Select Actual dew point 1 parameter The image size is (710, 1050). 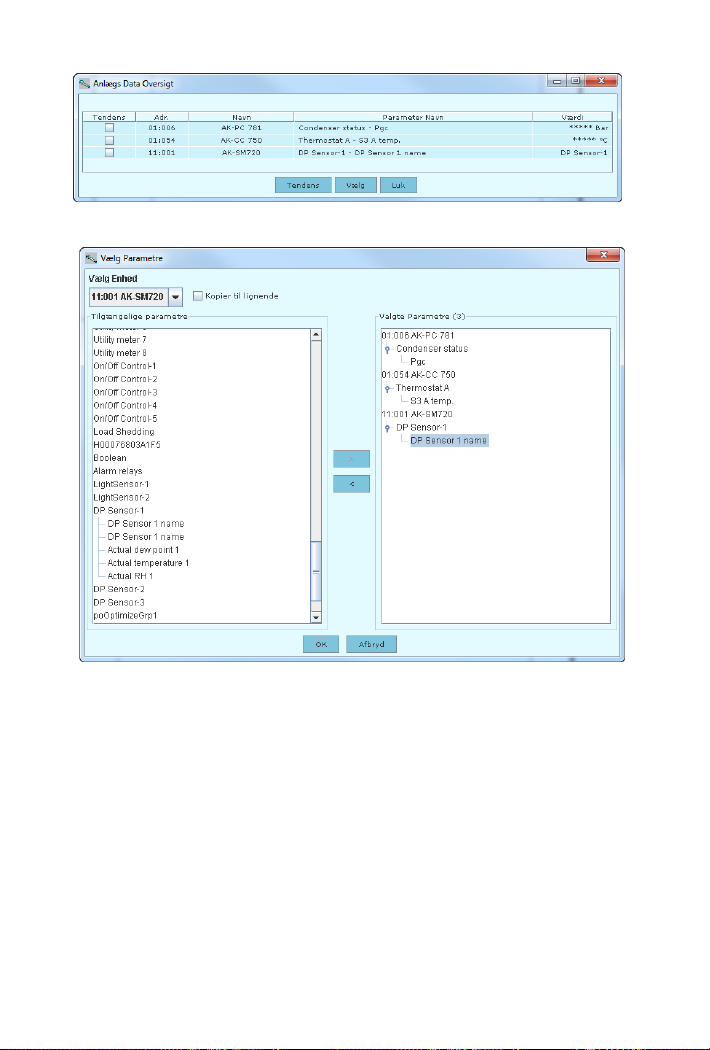(143, 550)
